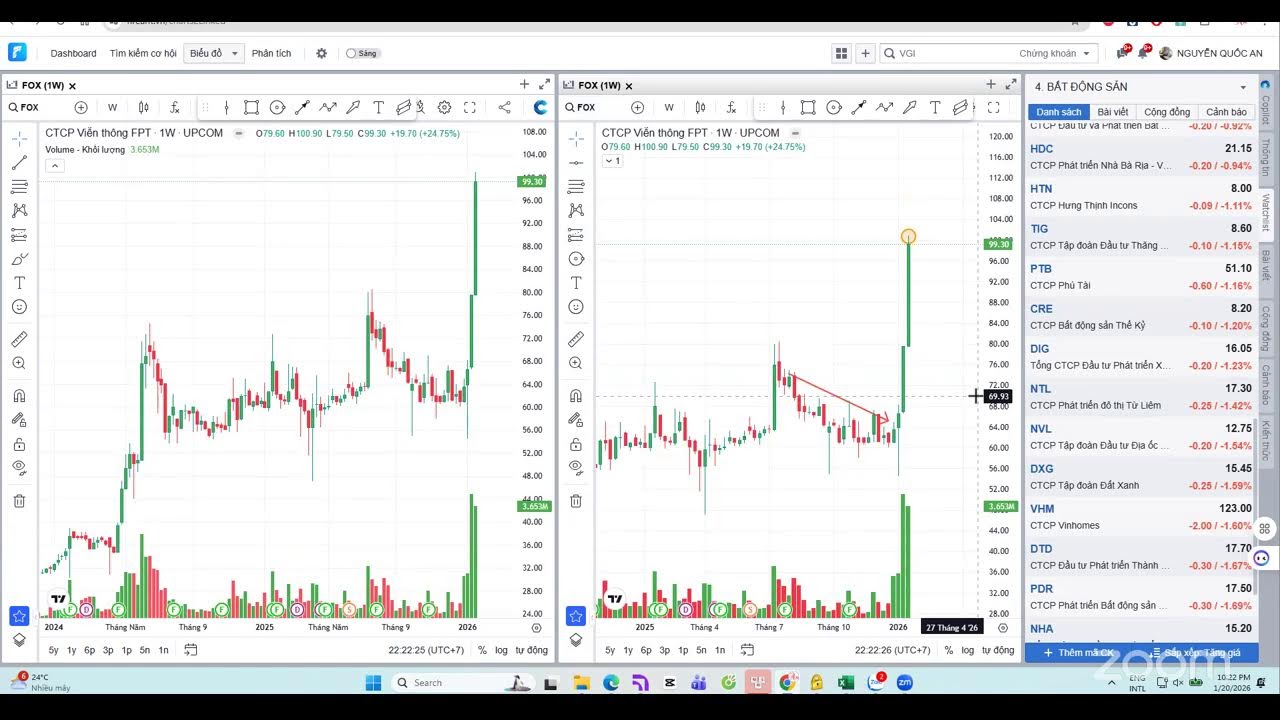Toggle lock all drawings in left chart sidebar

19,444
